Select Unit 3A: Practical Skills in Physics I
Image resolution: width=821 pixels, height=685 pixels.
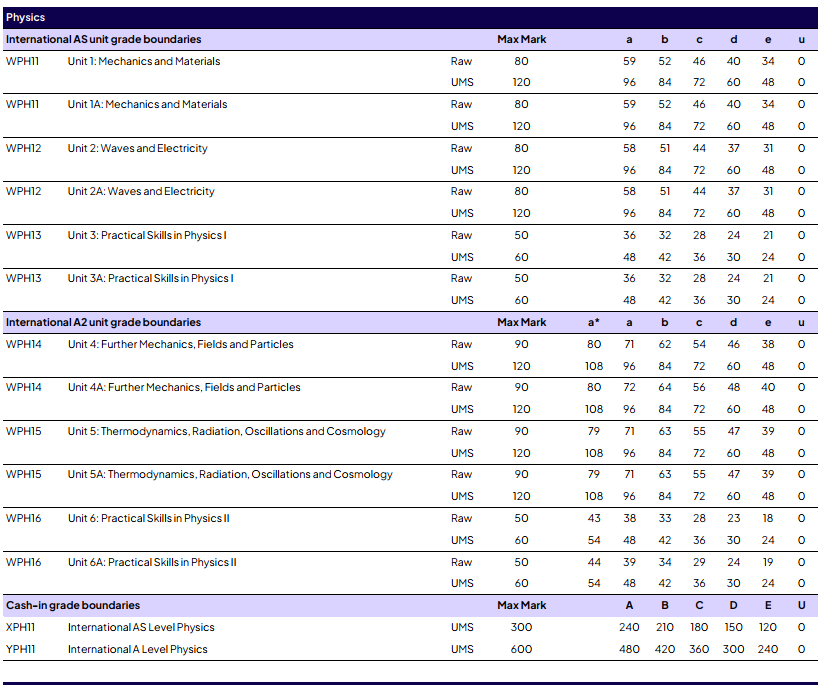(x=150, y=278)
